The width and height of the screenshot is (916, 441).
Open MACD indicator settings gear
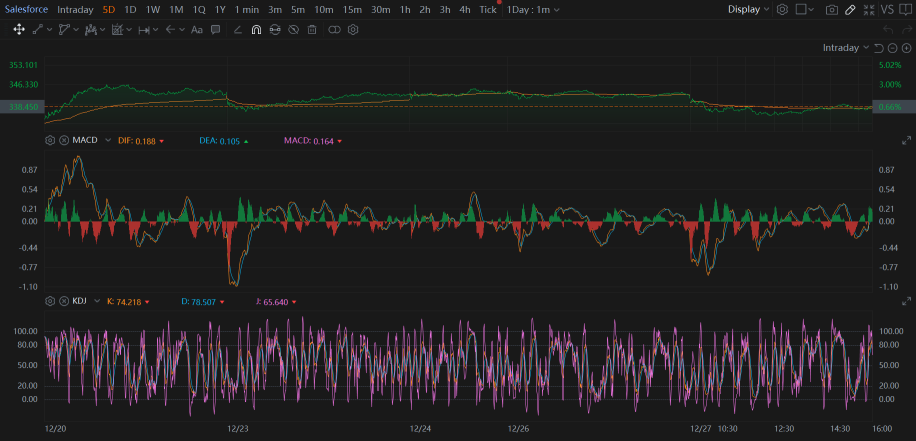pyautogui.click(x=50, y=140)
